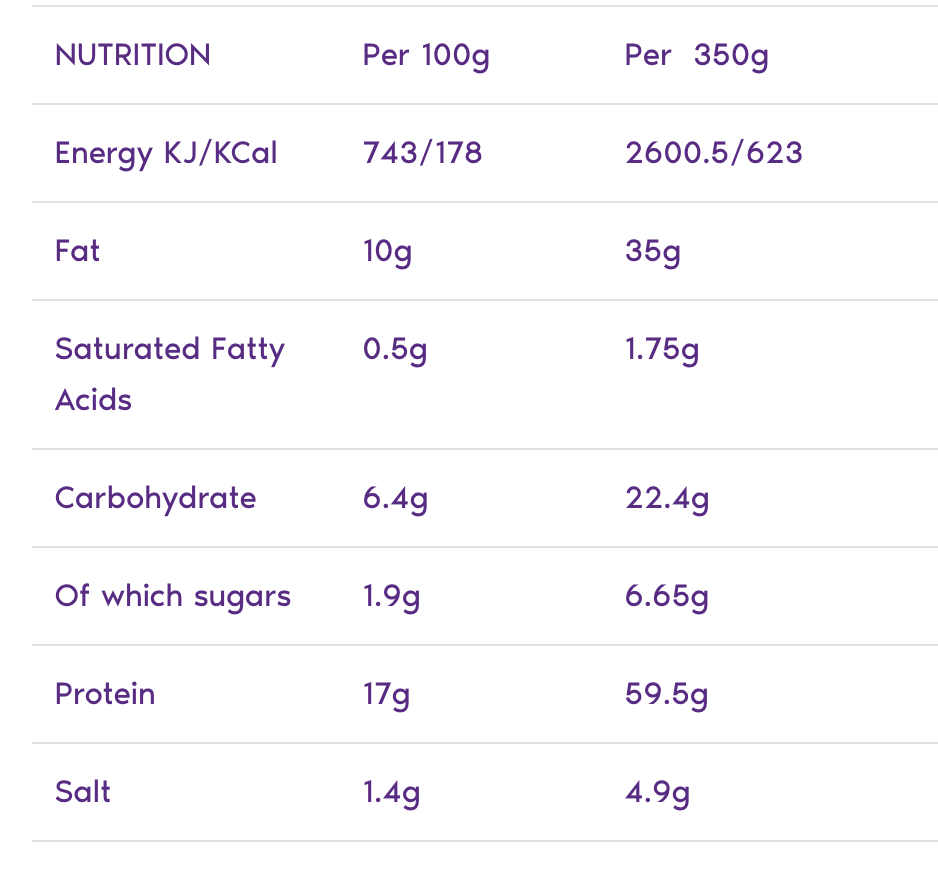Select the Saturated Fatty Acids label

(170, 374)
